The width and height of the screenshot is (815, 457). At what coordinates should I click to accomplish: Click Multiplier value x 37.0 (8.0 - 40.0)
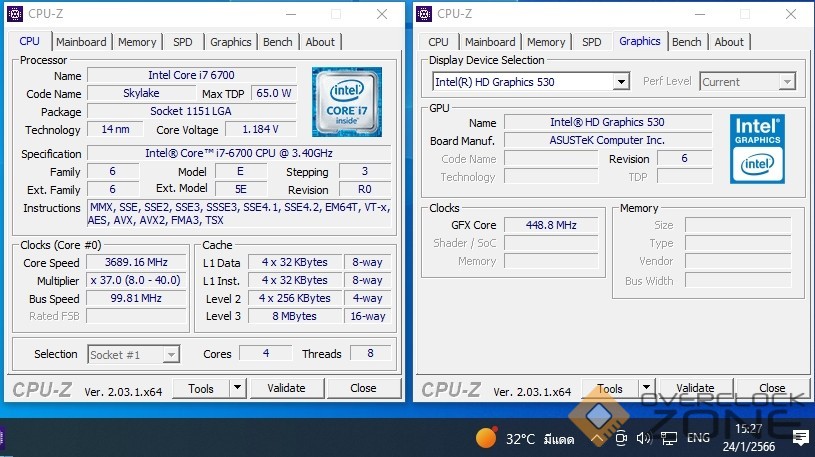[136, 280]
